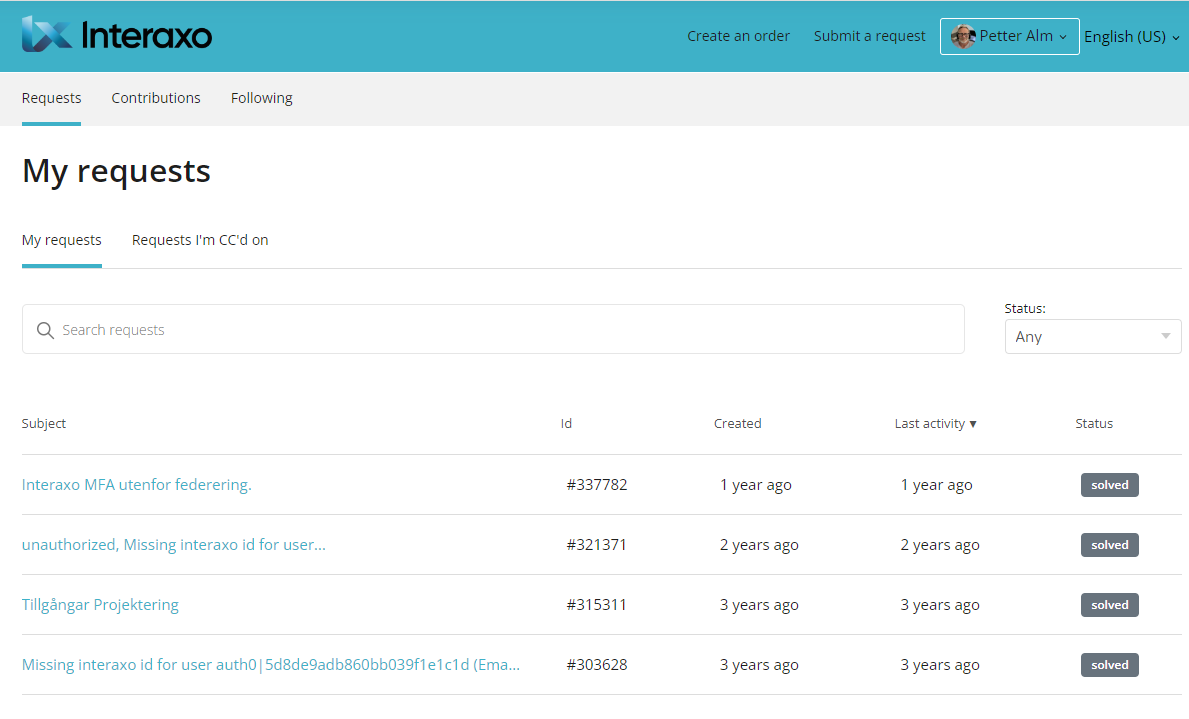Click the Status column header
Screen dimensions: 1189x719
(1093, 423)
